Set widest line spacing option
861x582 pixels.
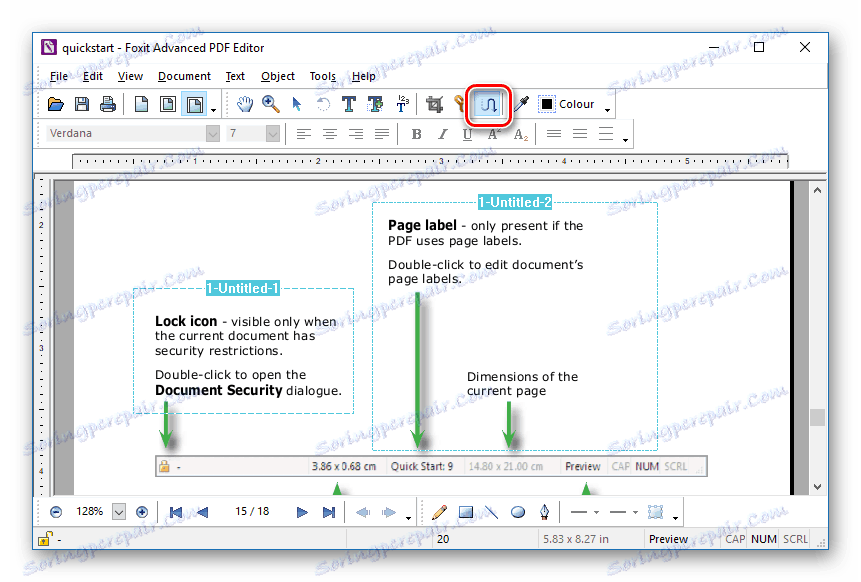(606, 133)
